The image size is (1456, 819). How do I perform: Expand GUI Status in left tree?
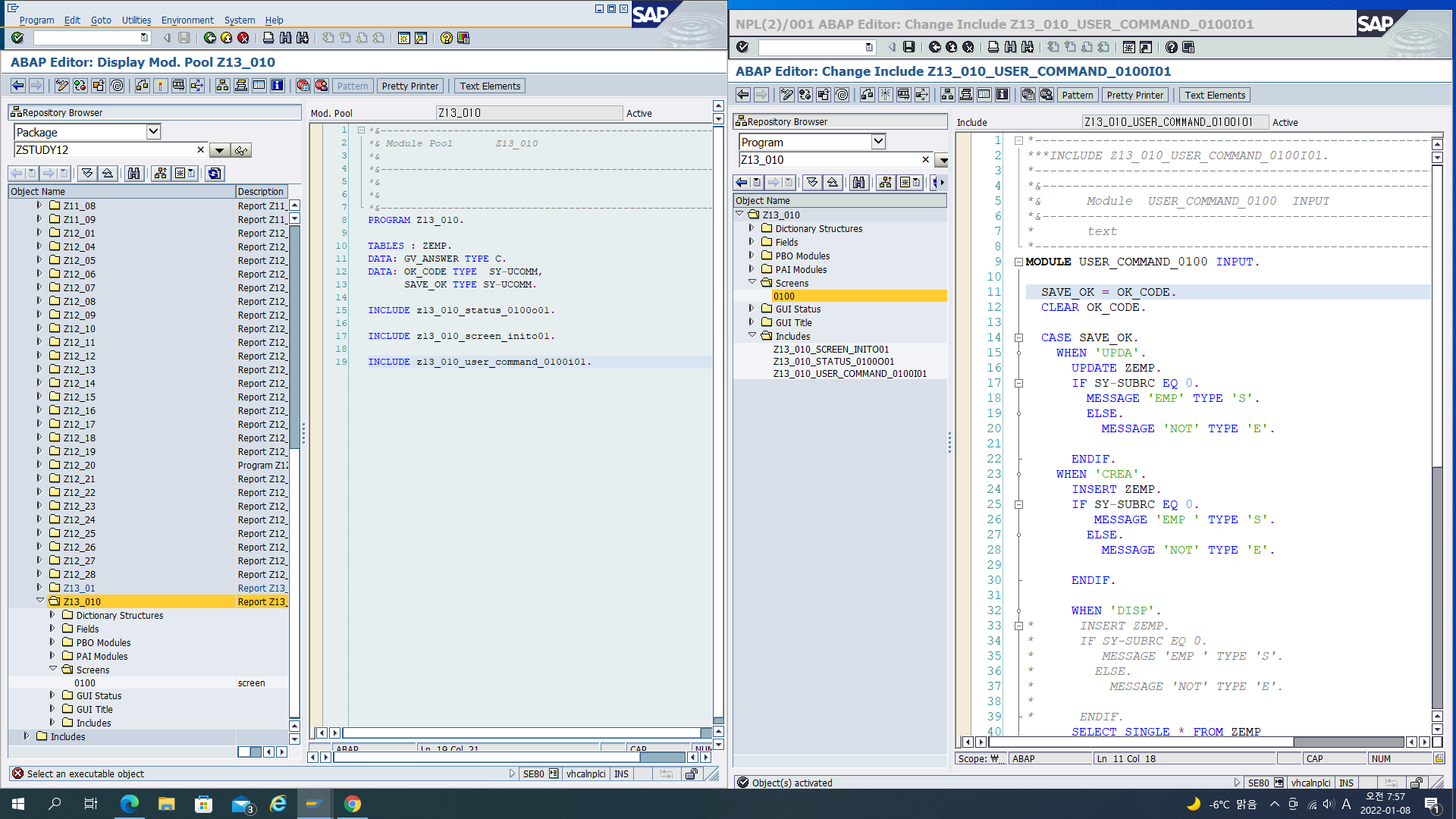point(52,695)
